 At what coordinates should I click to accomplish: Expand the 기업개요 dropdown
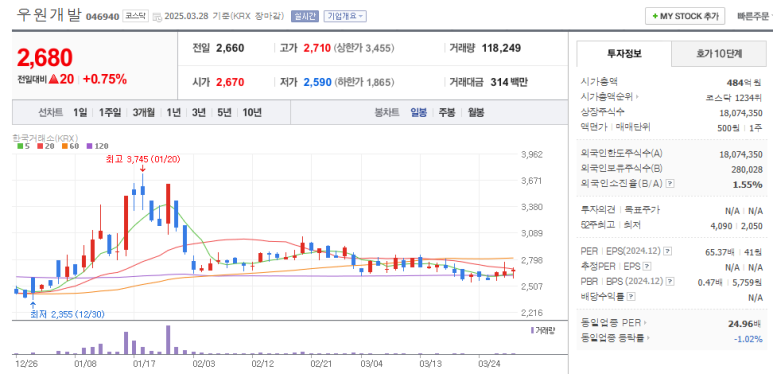pos(345,16)
